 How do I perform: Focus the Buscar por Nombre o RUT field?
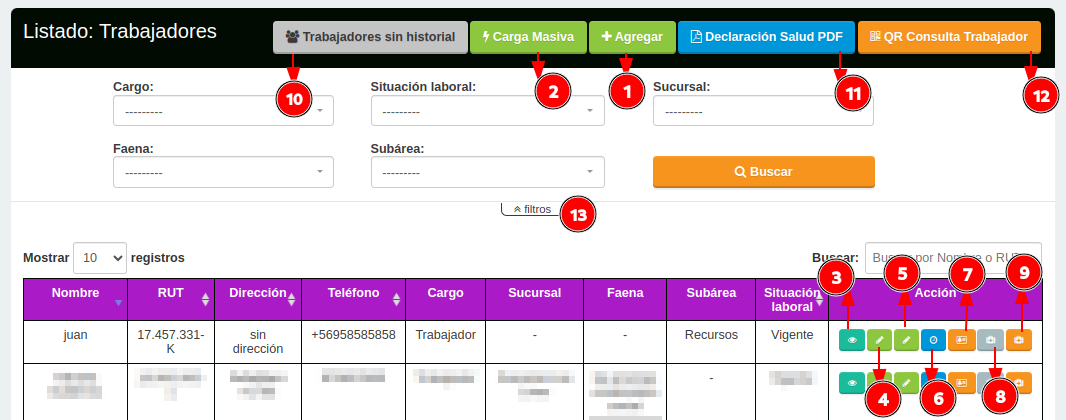952,258
